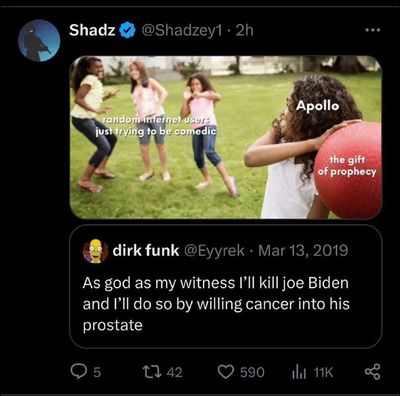
Task: Open dirk funk's Homer Simpson avatar
Action: click(x=95, y=251)
